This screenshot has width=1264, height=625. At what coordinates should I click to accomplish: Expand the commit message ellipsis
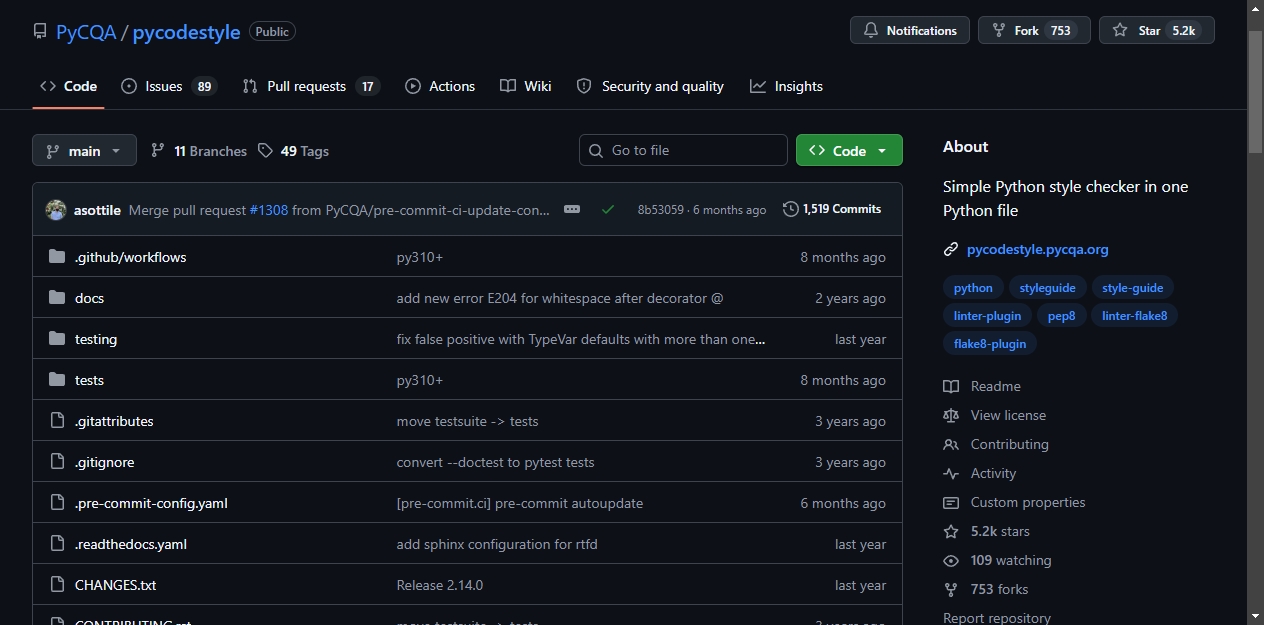pyautogui.click(x=572, y=209)
